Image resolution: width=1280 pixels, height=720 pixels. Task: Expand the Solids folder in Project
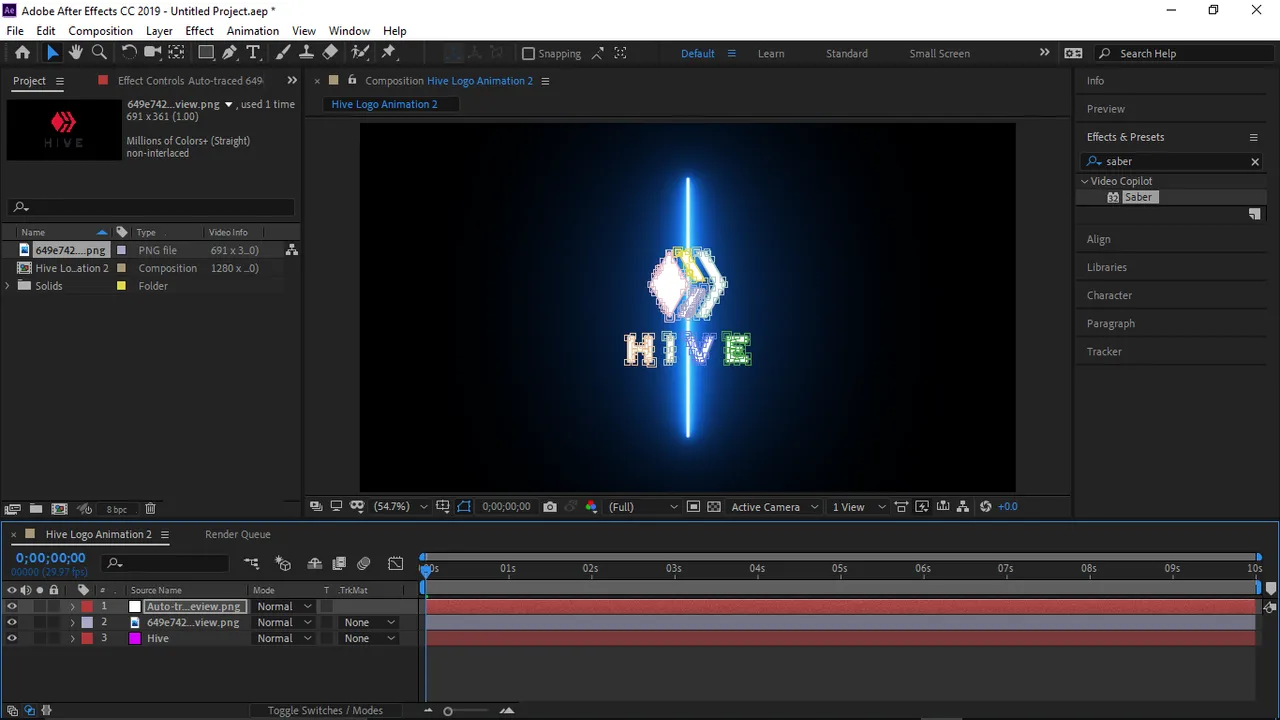(x=8, y=286)
